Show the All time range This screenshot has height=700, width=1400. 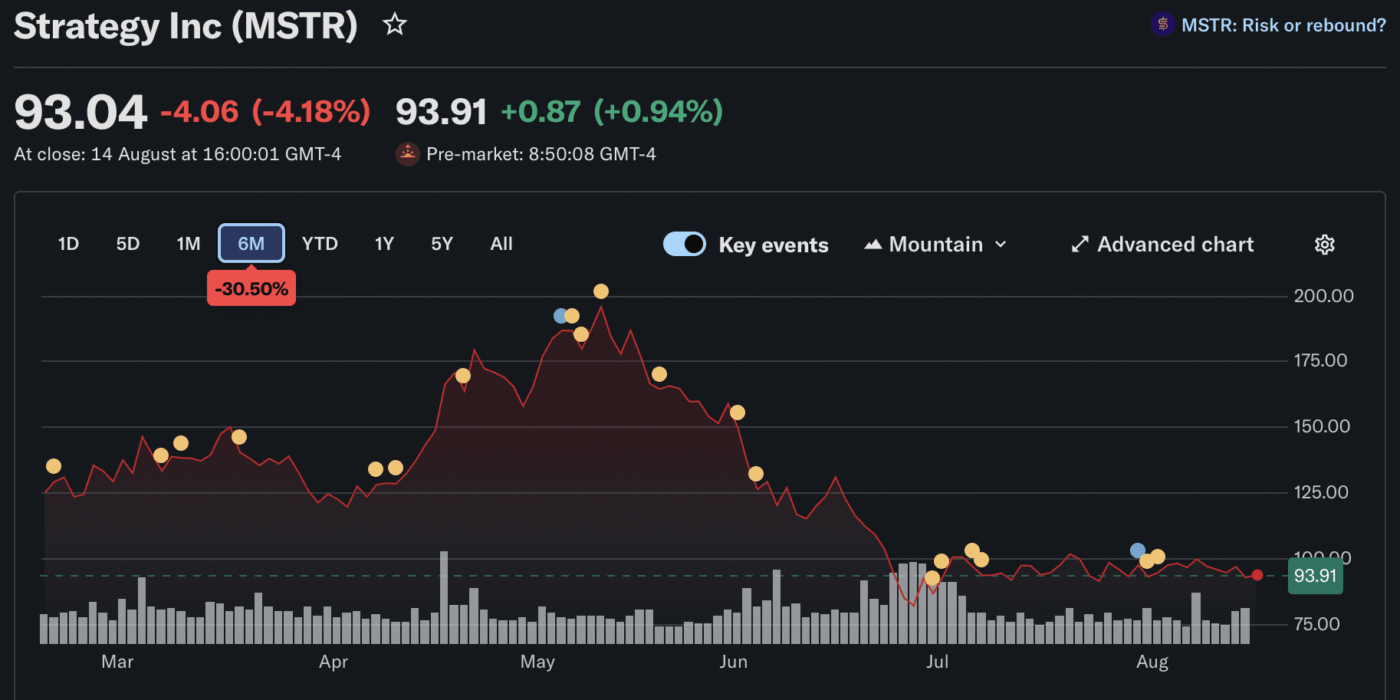(502, 243)
